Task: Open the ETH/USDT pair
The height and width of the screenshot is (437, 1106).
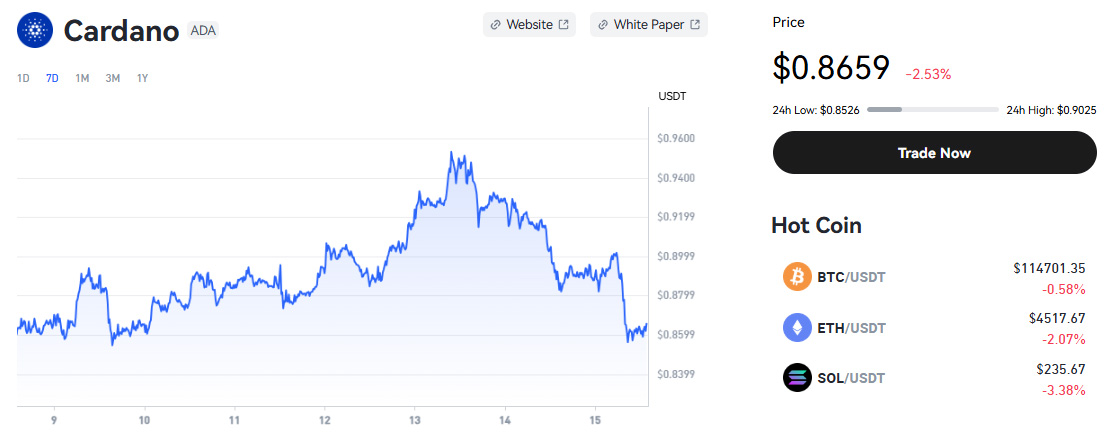Action: (851, 327)
